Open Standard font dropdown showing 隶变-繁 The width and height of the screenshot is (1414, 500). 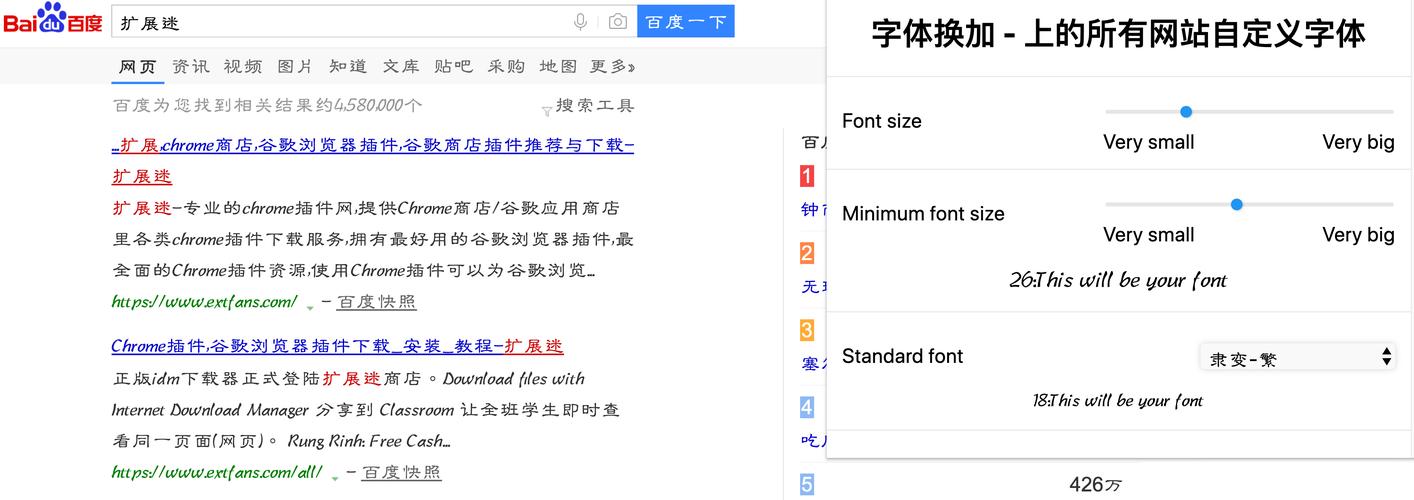click(1297, 357)
